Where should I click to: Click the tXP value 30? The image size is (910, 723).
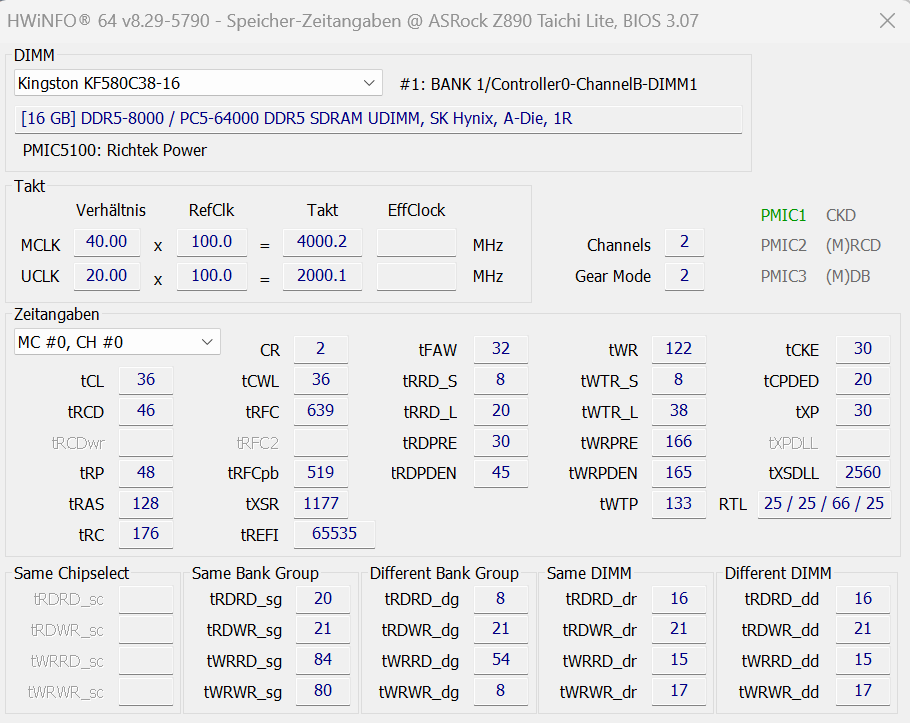(863, 411)
